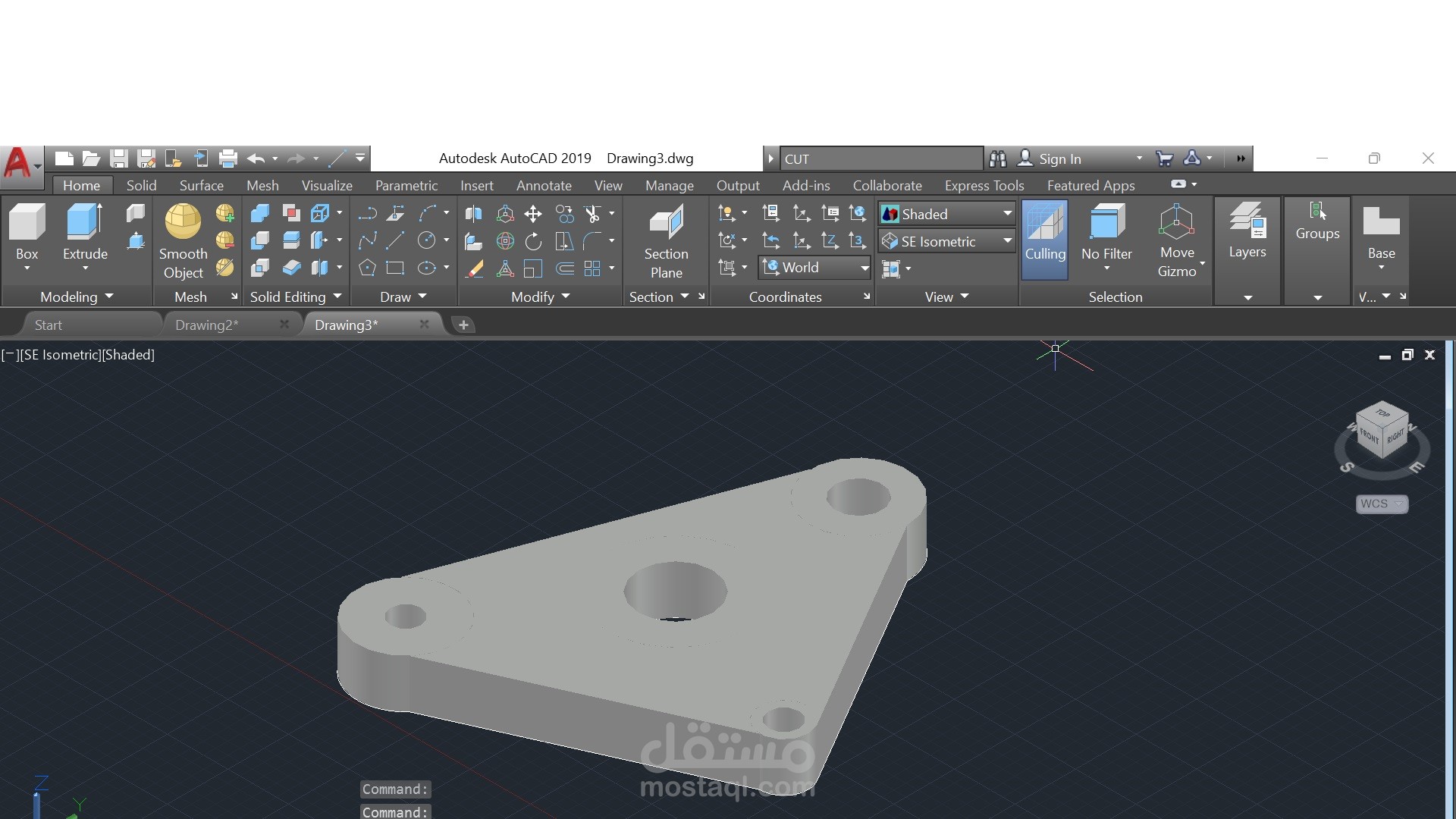Open the Section Plane tool

click(x=666, y=241)
